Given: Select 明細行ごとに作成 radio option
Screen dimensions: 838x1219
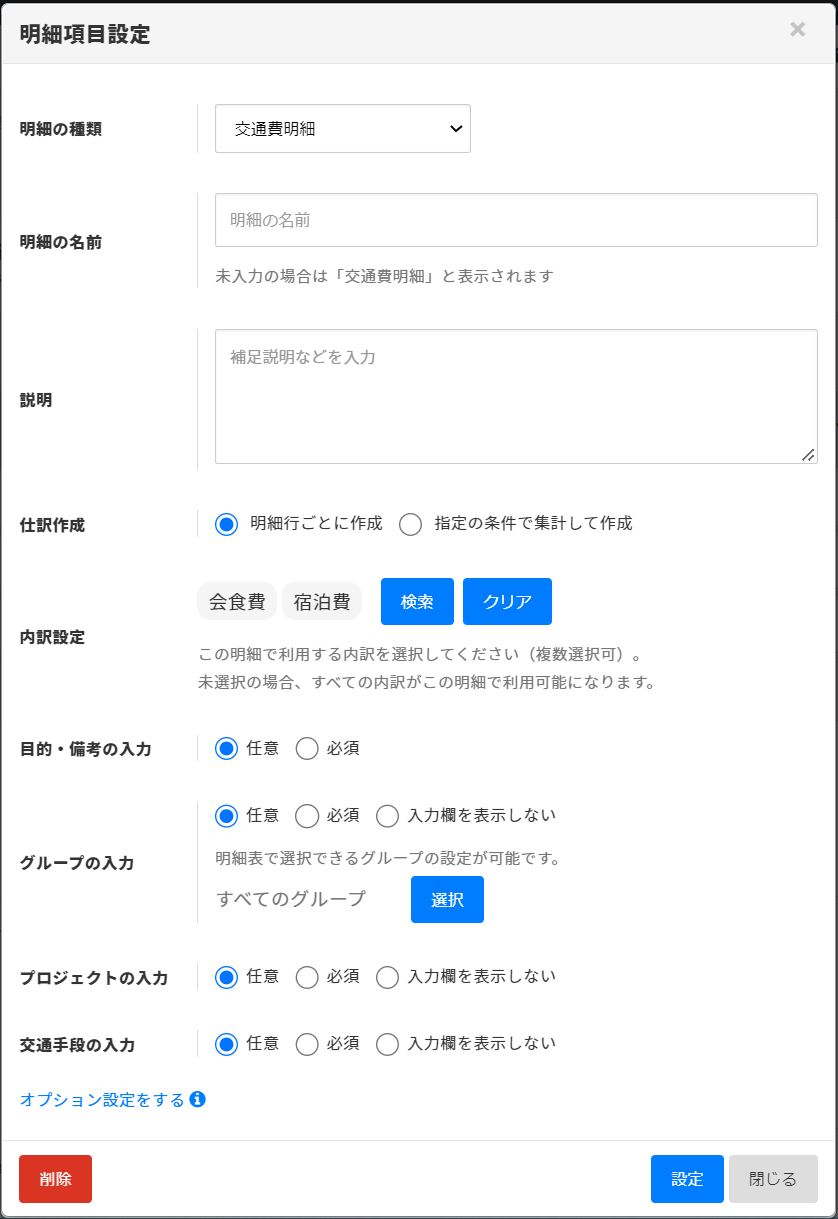Looking at the screenshot, I should tap(227, 524).
